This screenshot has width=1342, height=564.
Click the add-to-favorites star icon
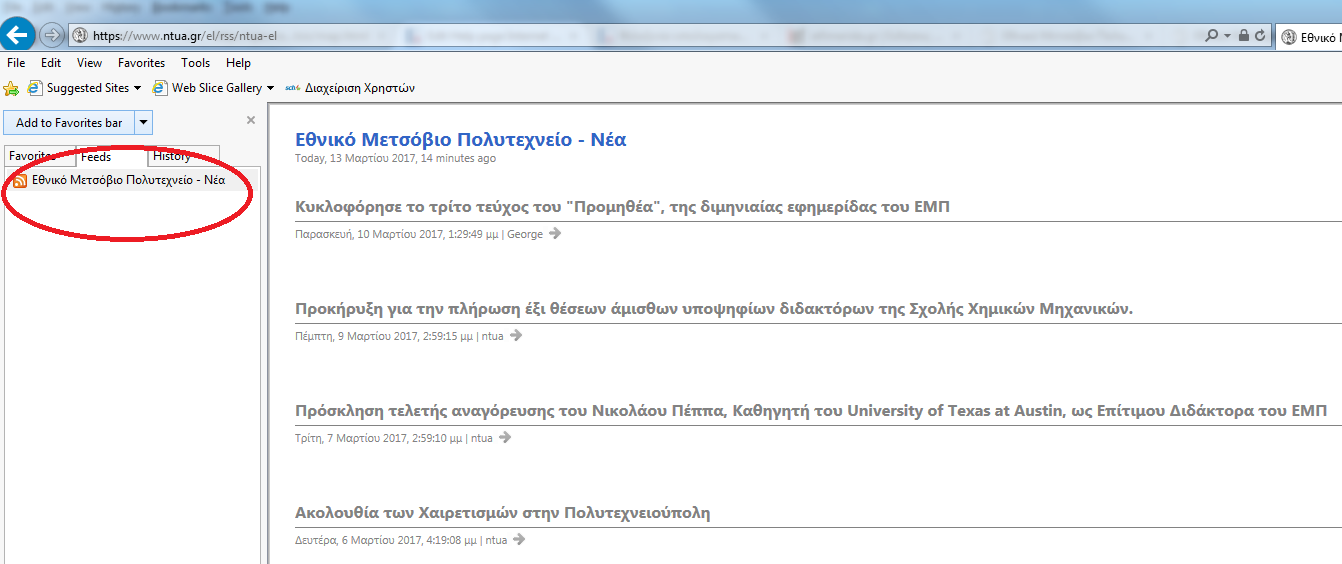coord(11,88)
